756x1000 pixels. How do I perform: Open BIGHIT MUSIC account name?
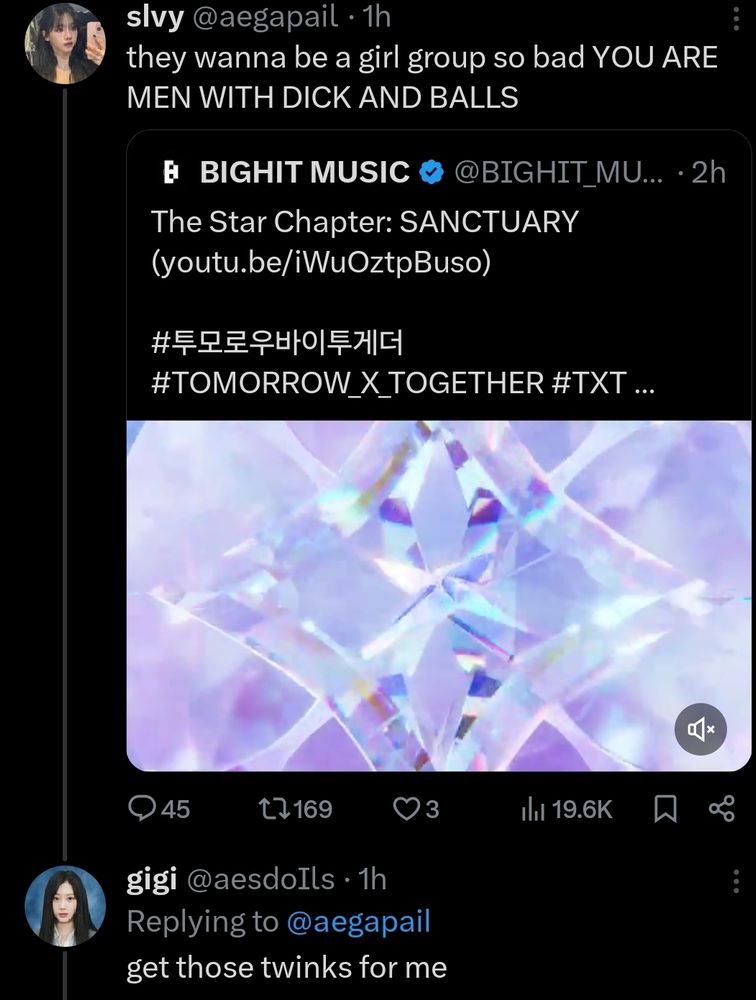304,172
